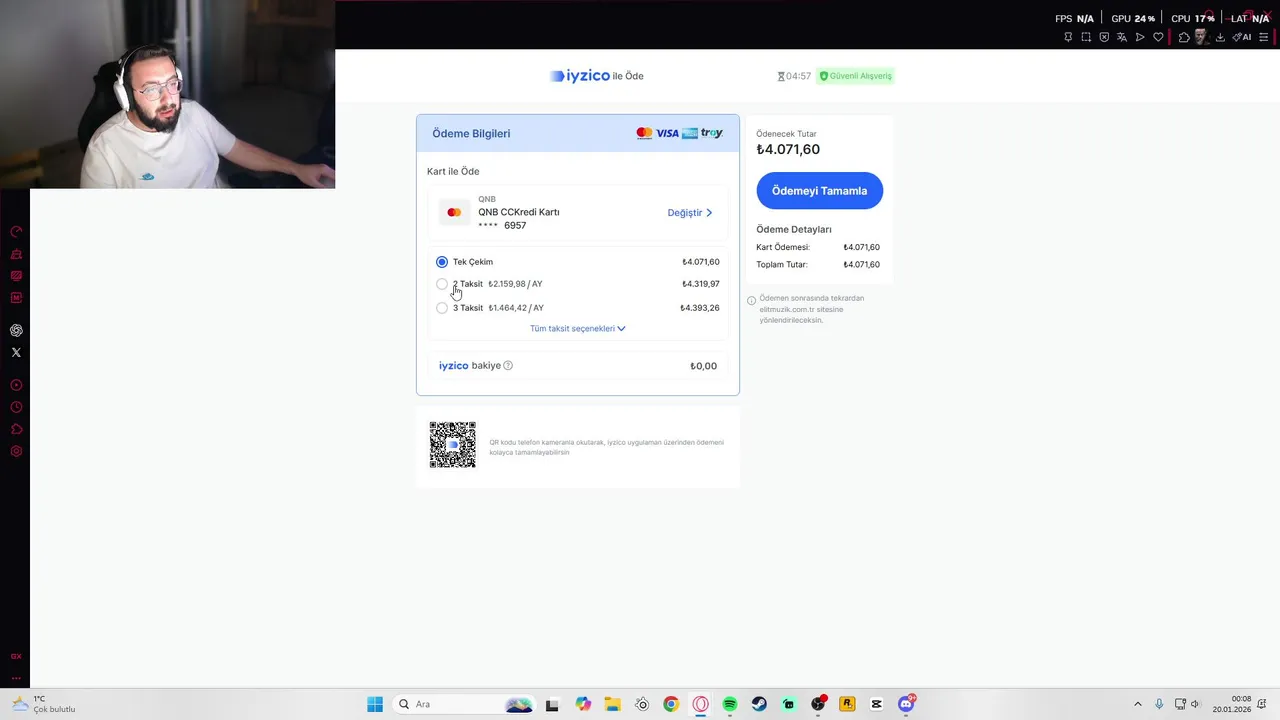Click the microphone icon in system tray

tap(1159, 704)
